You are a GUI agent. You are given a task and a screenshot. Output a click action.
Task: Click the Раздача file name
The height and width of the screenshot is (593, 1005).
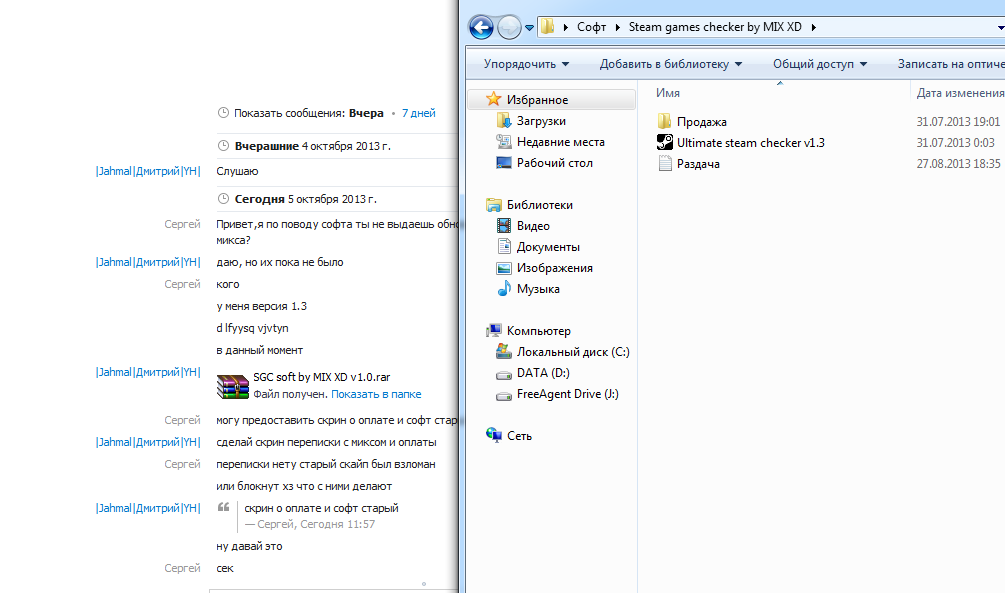[698, 164]
